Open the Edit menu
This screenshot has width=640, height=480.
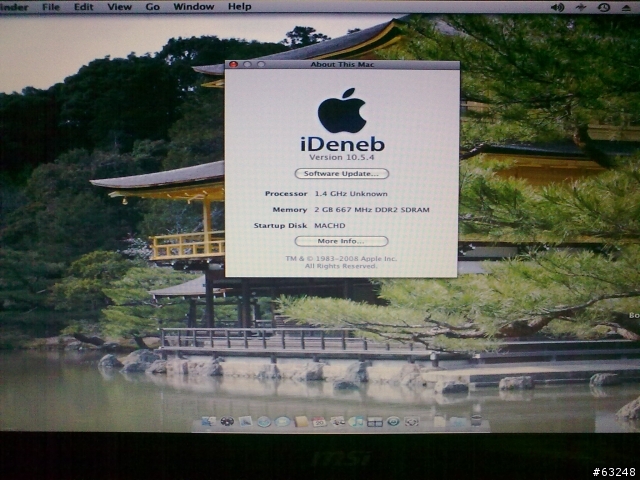point(84,7)
